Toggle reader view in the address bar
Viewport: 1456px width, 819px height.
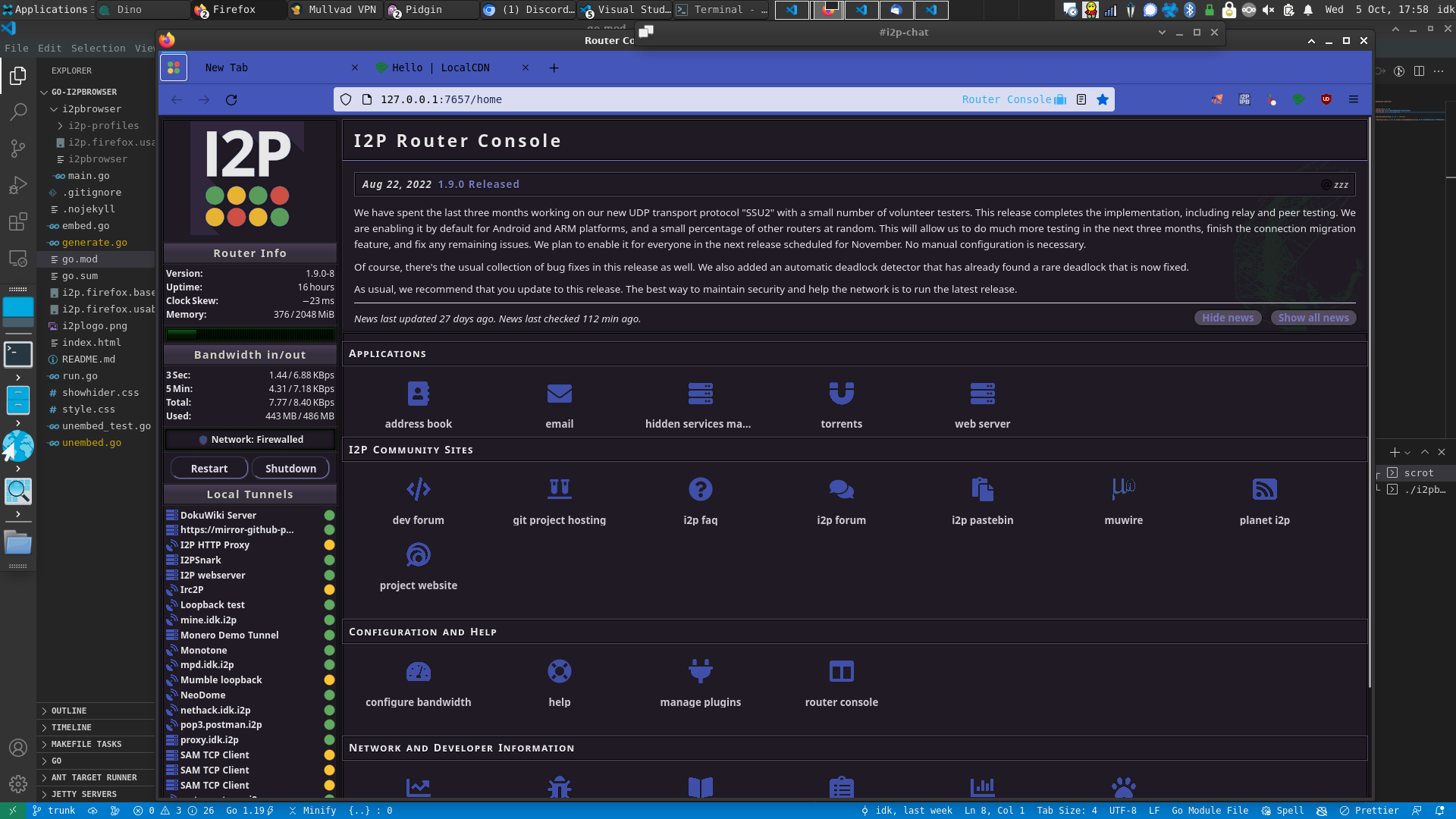click(1081, 99)
